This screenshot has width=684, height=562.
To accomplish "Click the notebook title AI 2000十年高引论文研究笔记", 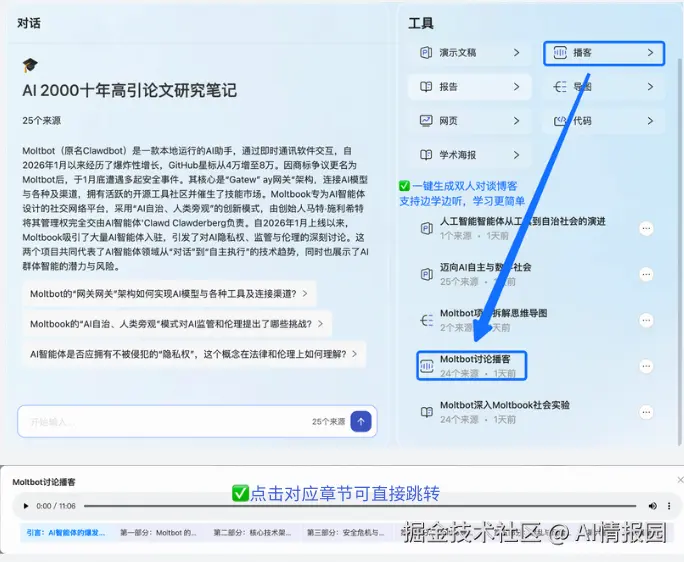I will 129,90.
